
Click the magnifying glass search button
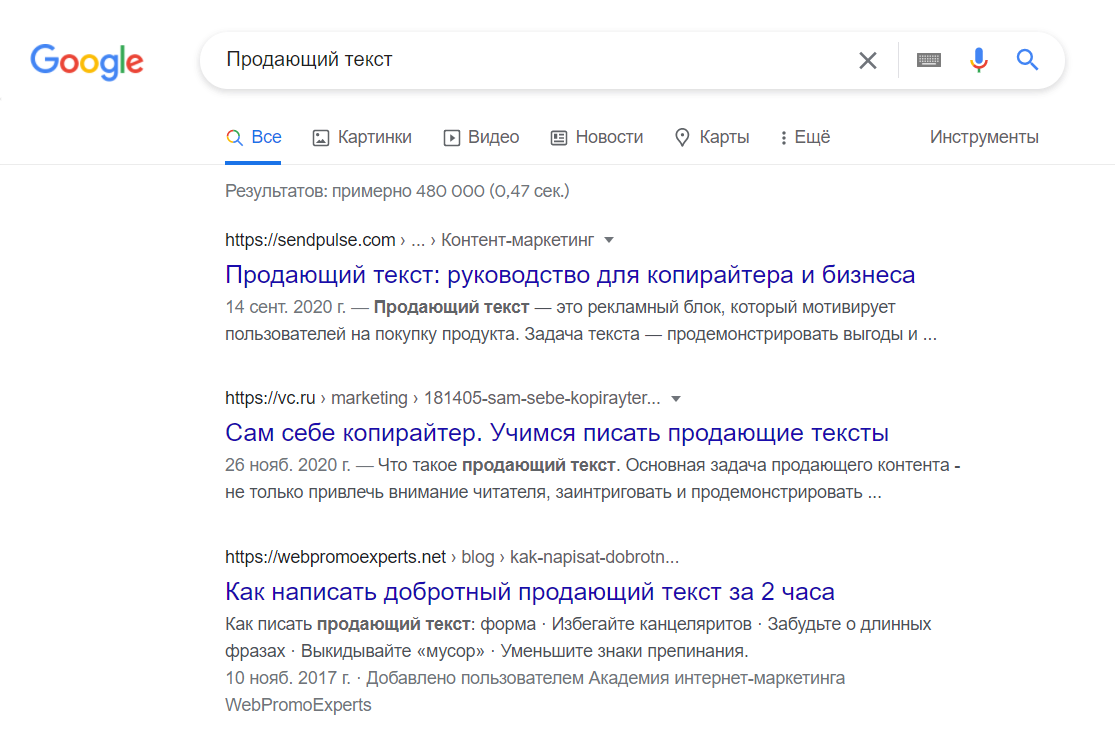[1027, 61]
